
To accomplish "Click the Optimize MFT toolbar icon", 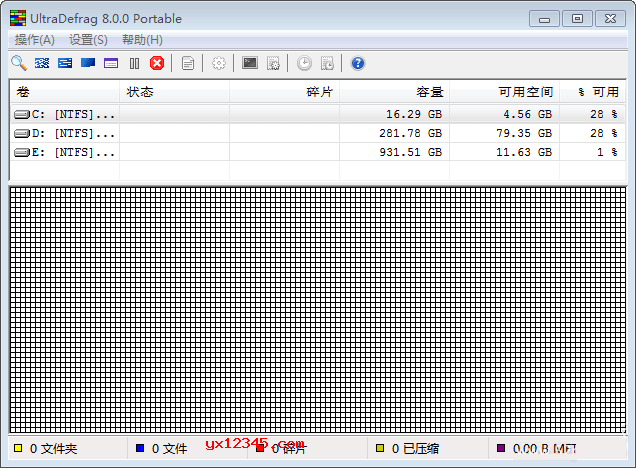I will [111, 63].
